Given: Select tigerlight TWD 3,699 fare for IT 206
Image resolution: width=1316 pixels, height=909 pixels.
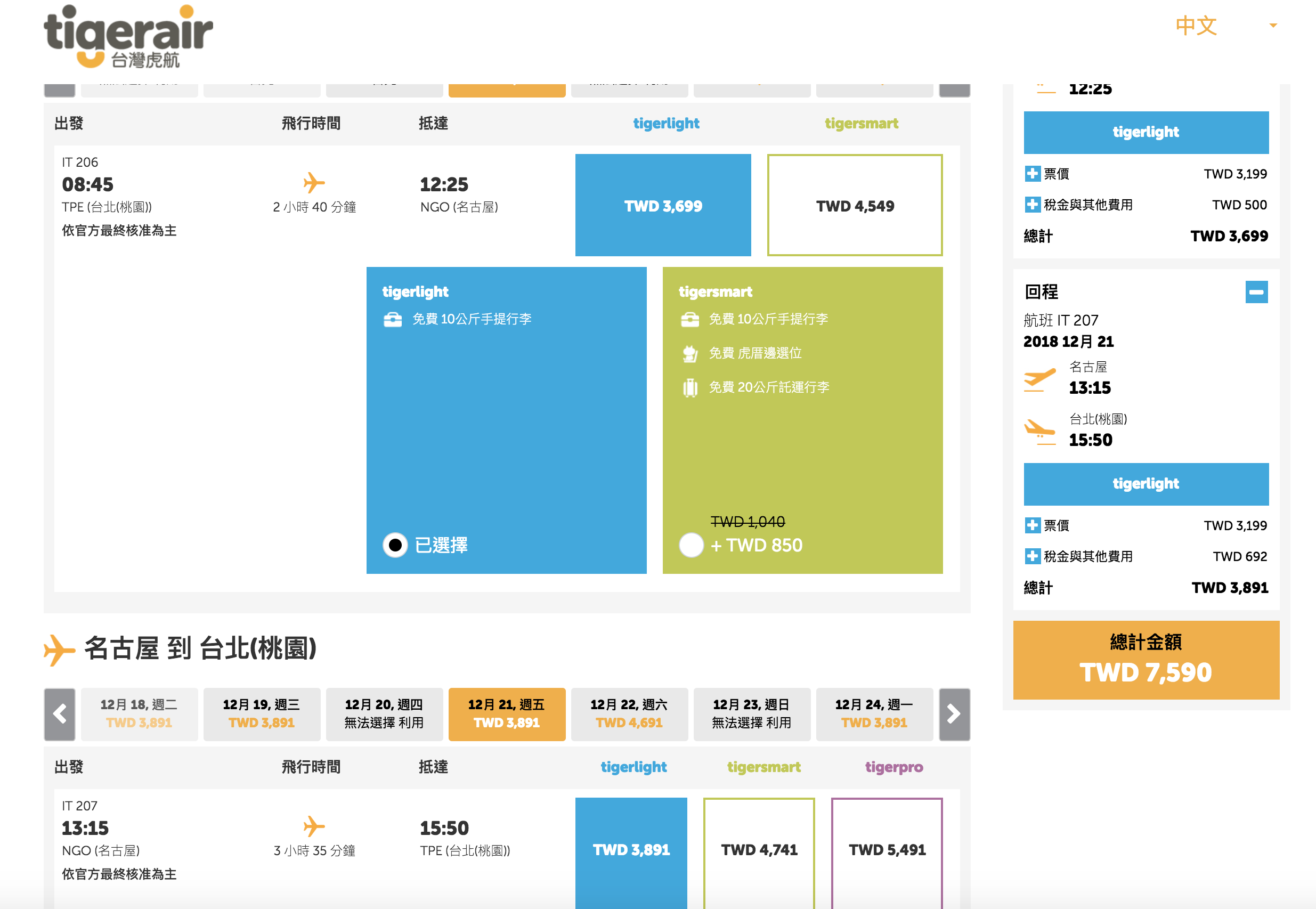Looking at the screenshot, I should coord(663,205).
